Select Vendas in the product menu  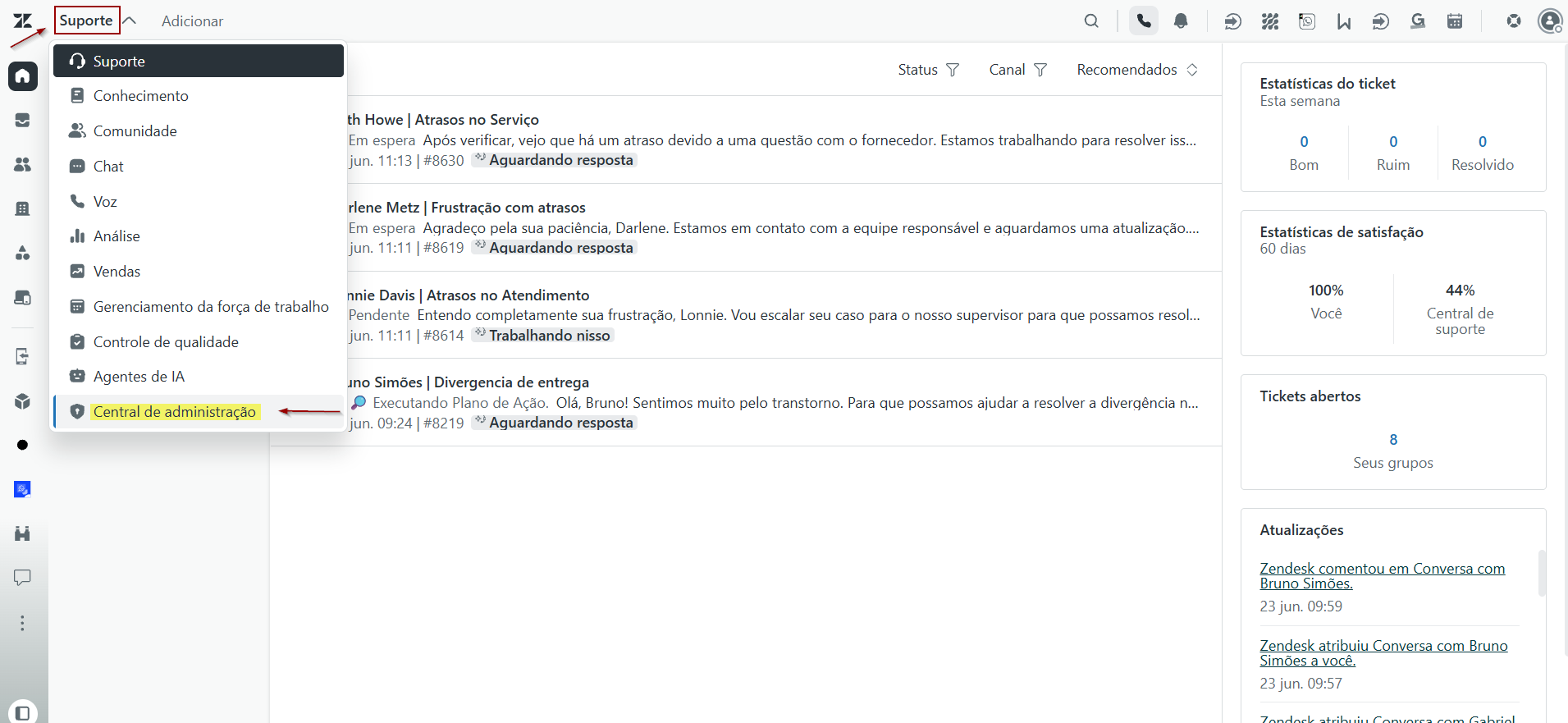pyautogui.click(x=199, y=272)
